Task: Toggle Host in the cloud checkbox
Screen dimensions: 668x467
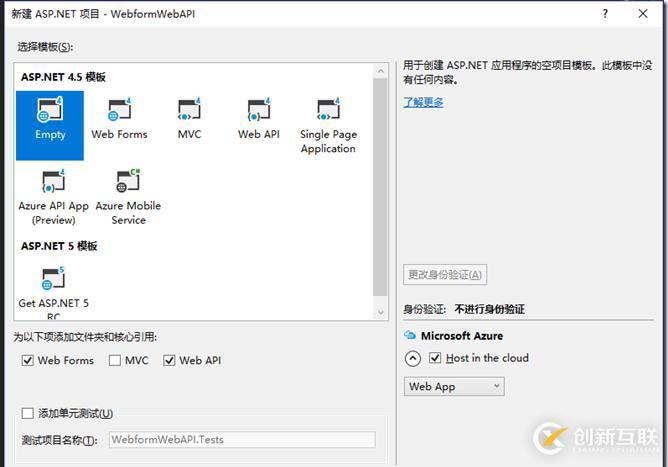Action: 435,358
